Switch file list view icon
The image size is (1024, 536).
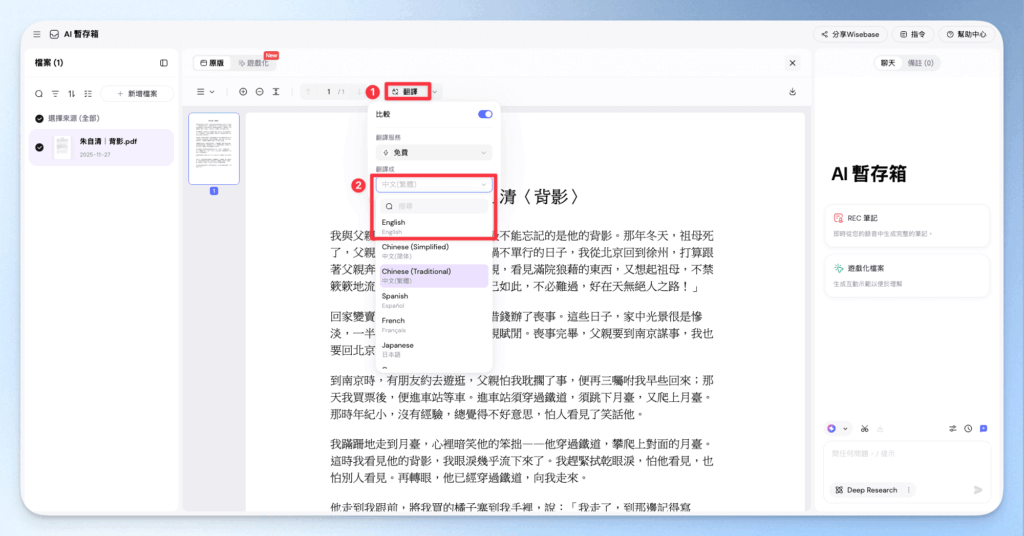88,94
